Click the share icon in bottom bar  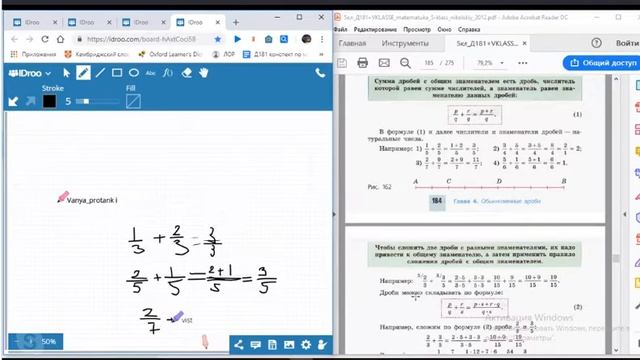239,345
